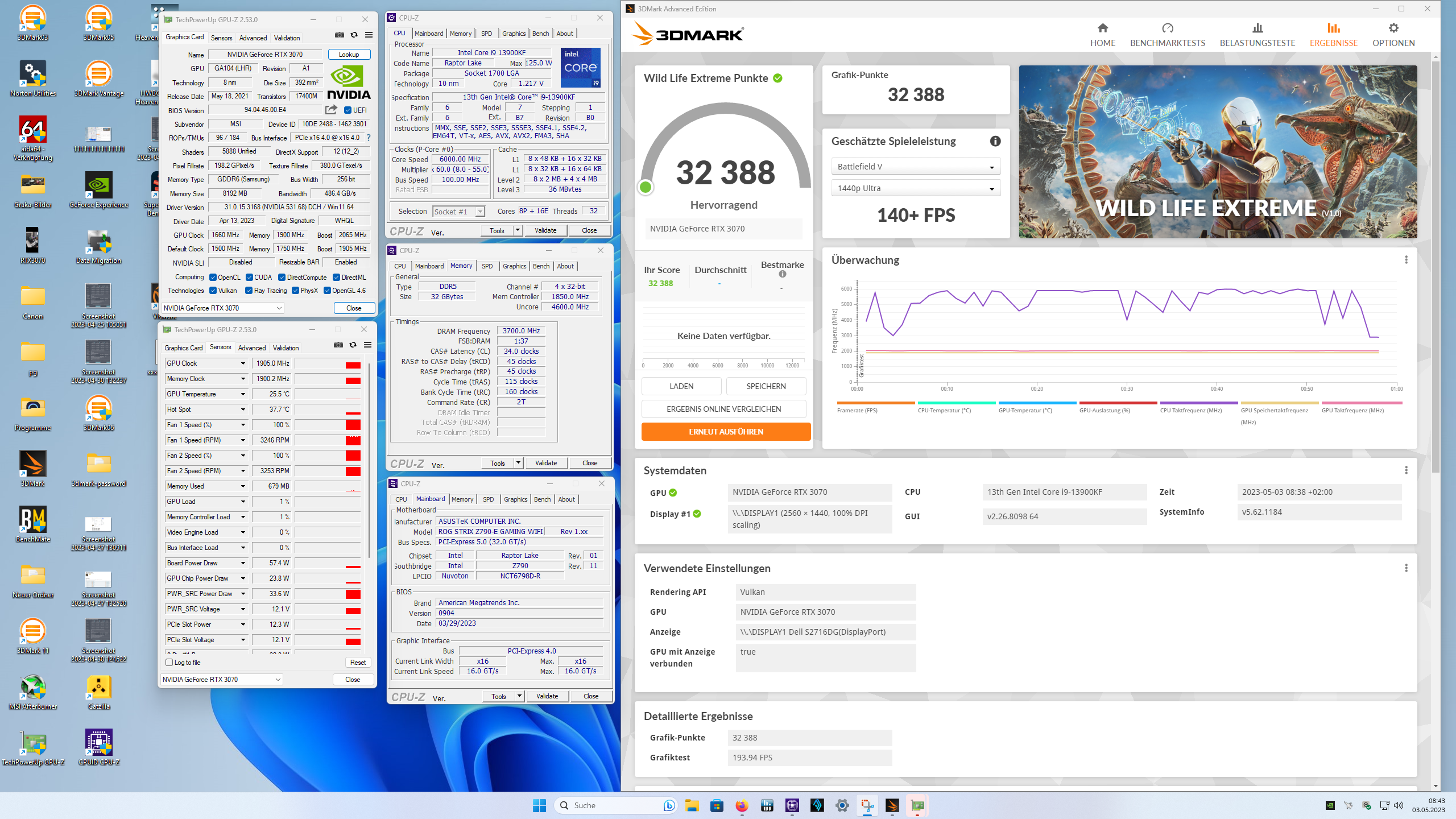Toggle DirectML checkbox in GPU-Z
This screenshot has width=1456, height=819.
tap(336, 278)
